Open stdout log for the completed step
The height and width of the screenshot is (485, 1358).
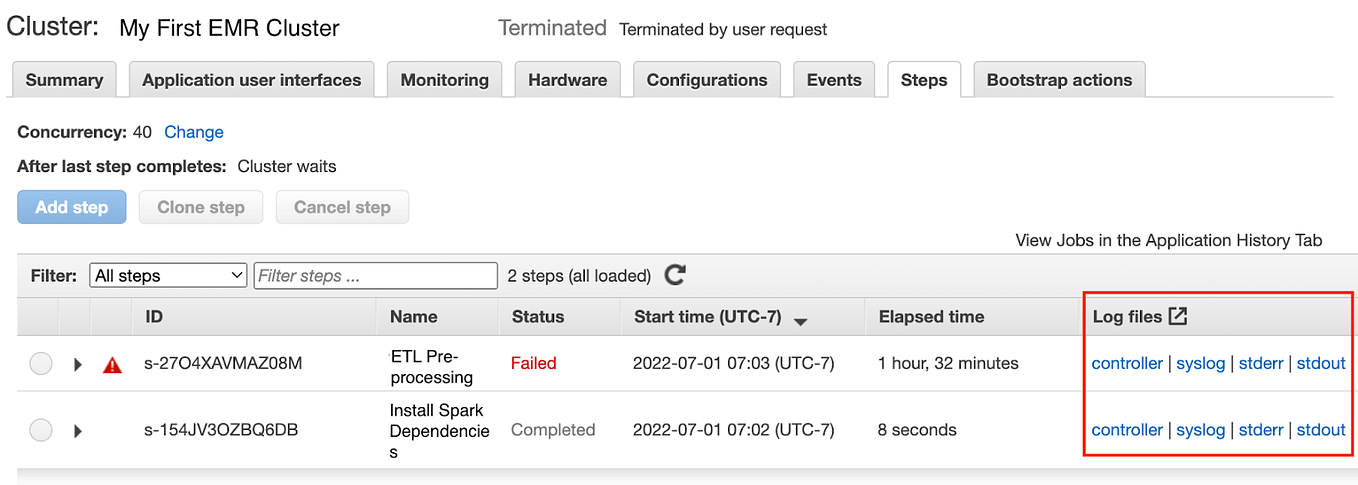pos(1321,430)
